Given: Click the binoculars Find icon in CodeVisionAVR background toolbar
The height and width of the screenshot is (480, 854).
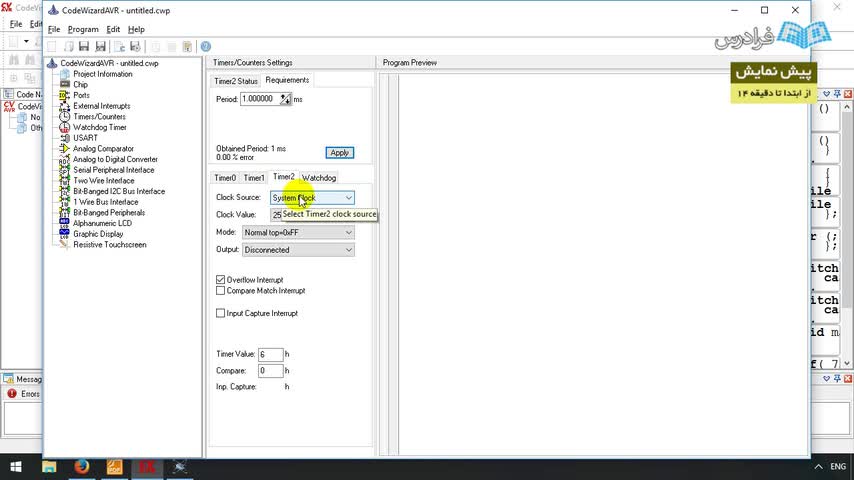Looking at the screenshot, I should 14,59.
